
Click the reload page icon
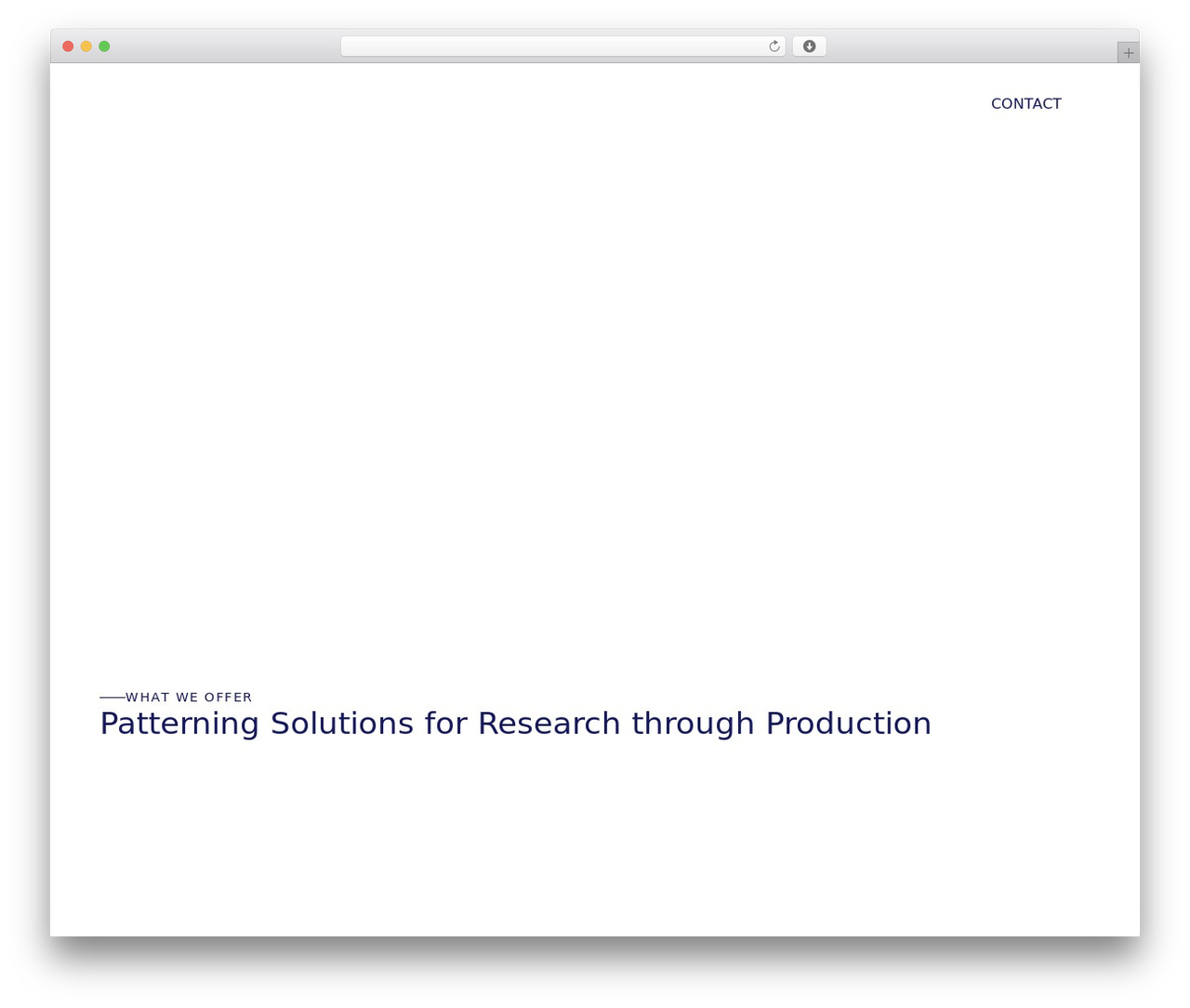click(773, 46)
